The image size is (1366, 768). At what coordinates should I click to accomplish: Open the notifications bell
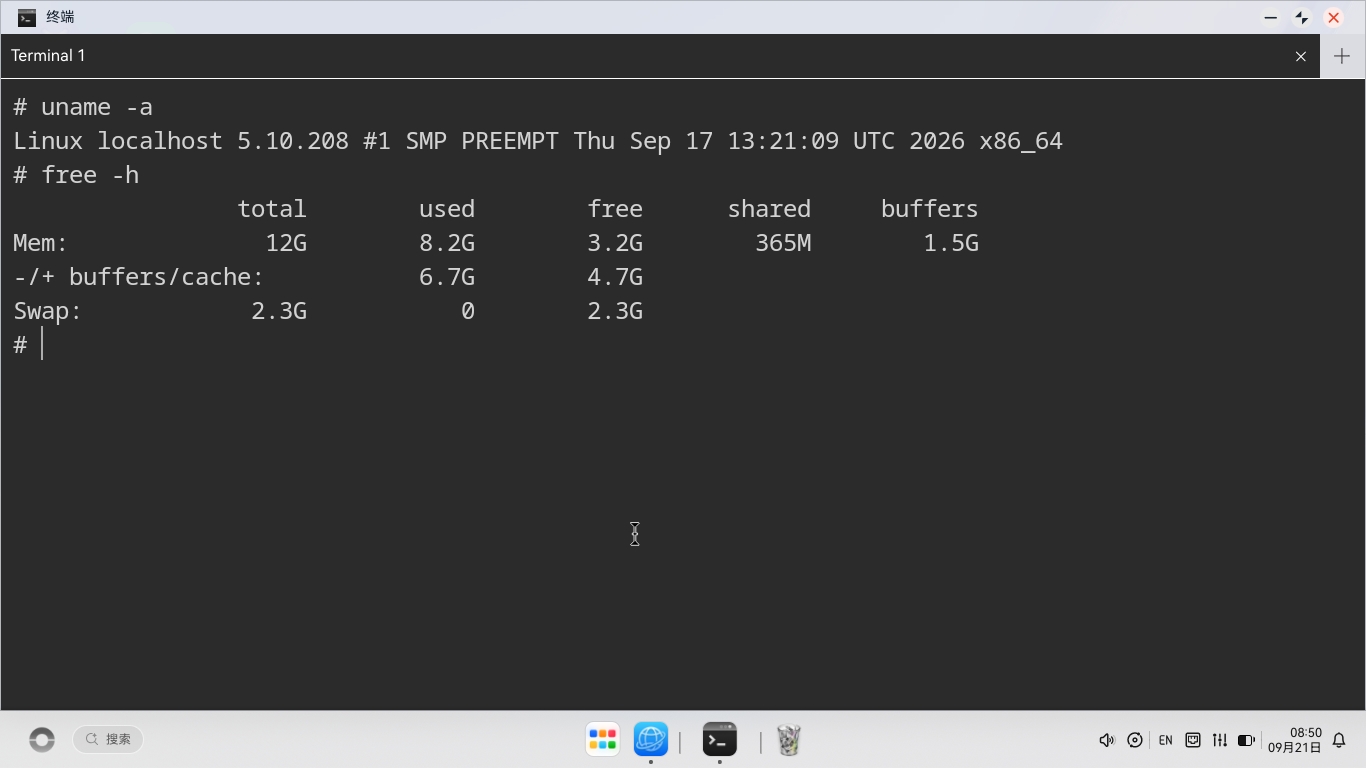click(1339, 741)
